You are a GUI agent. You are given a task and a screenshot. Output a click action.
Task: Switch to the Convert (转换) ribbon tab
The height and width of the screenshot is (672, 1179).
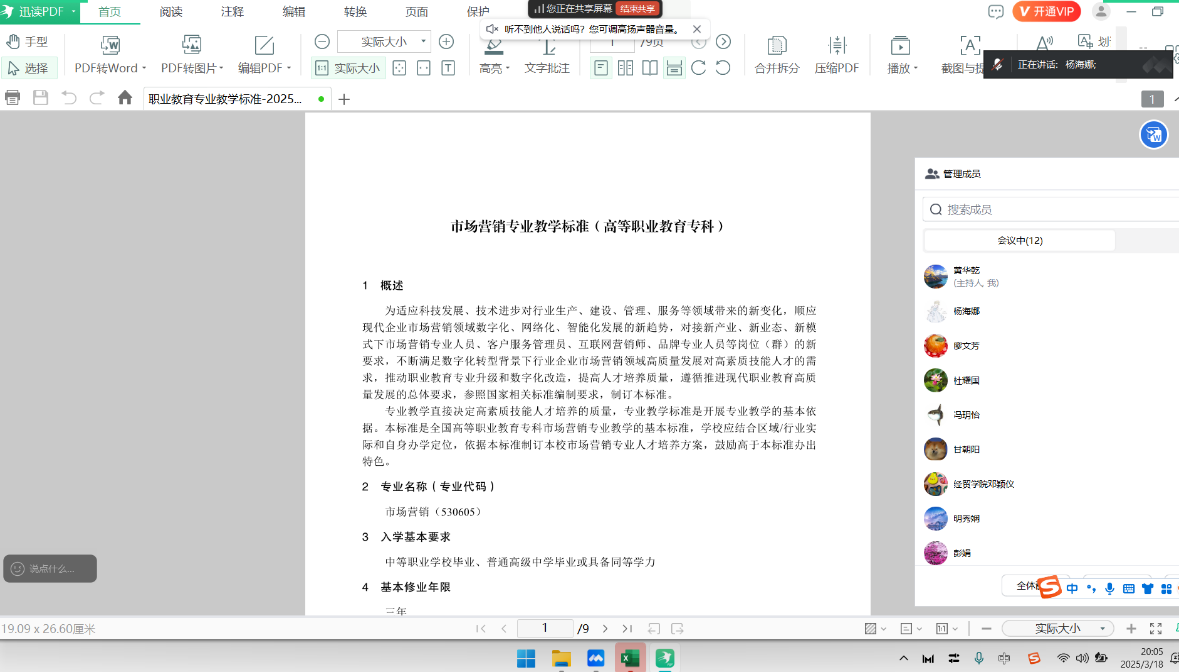[x=355, y=12]
